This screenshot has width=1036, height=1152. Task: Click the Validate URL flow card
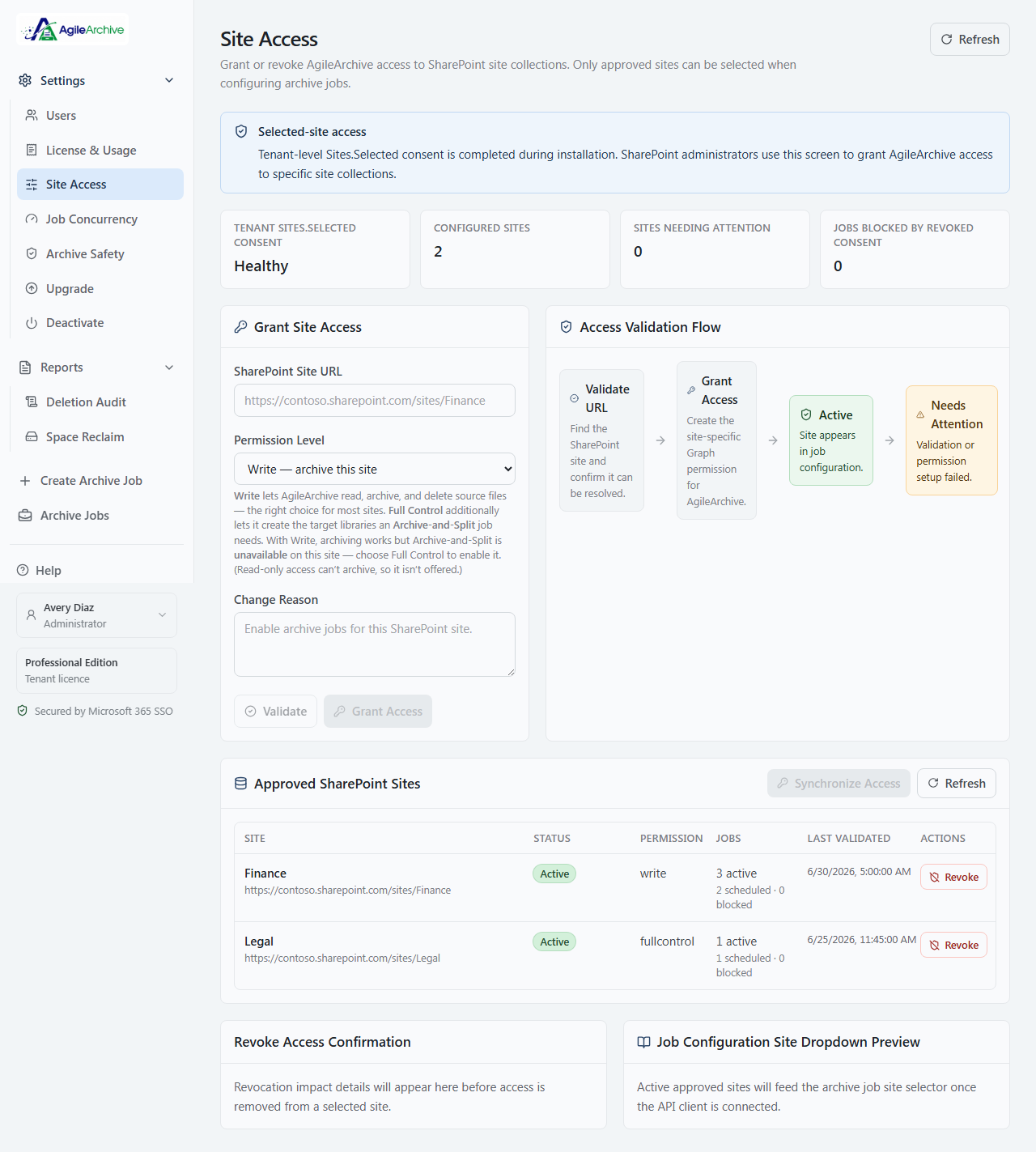click(x=601, y=440)
